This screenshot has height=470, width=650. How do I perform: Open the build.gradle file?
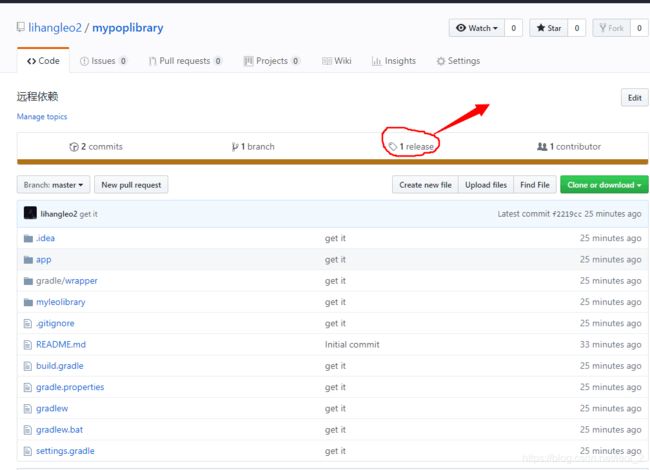(x=60, y=366)
